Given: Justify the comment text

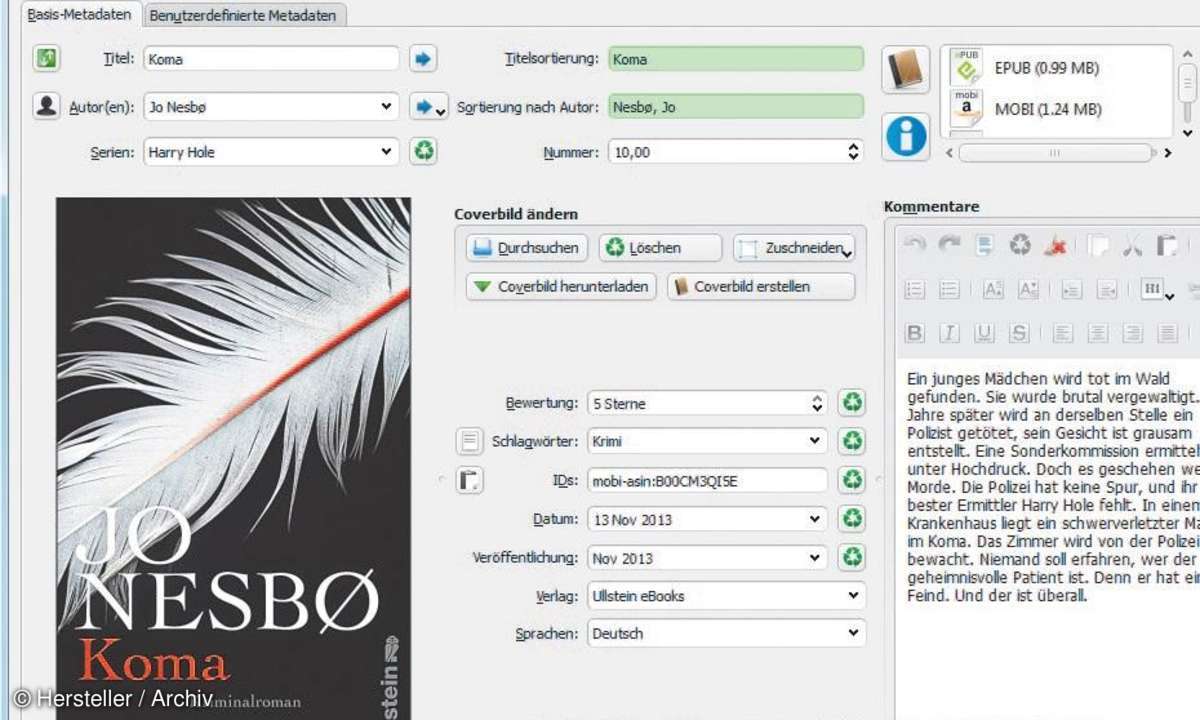Looking at the screenshot, I should pyautogui.click(x=1167, y=333).
